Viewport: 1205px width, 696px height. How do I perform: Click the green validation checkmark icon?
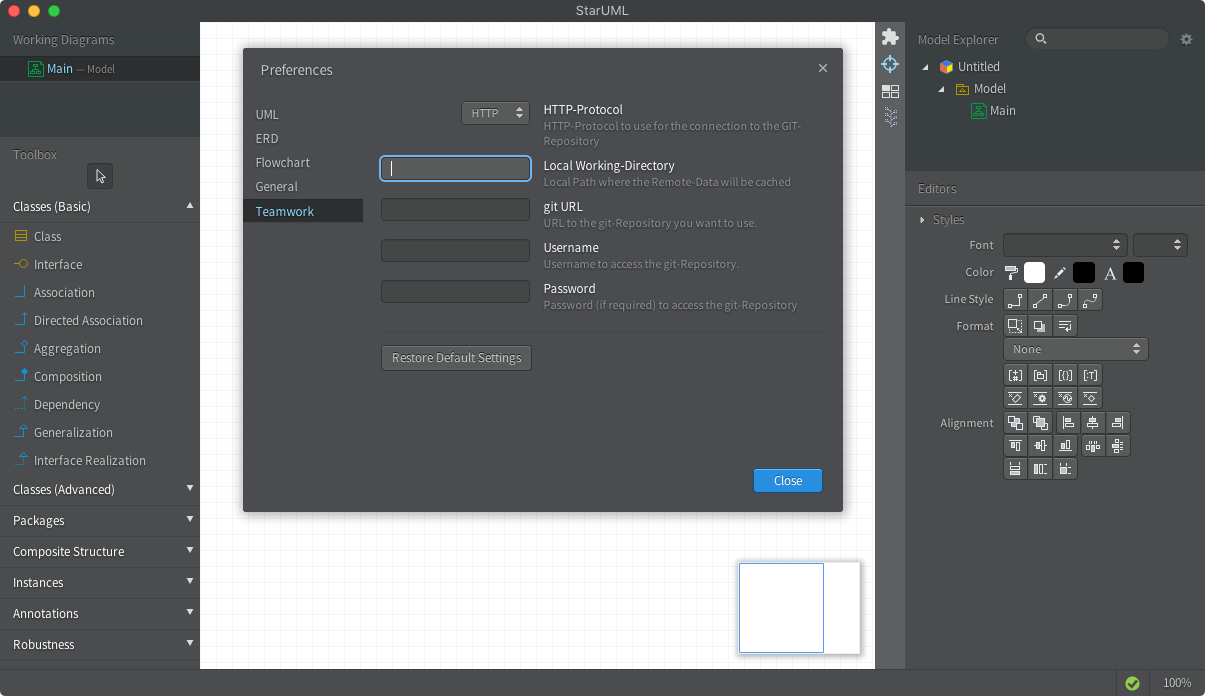coord(1132,683)
